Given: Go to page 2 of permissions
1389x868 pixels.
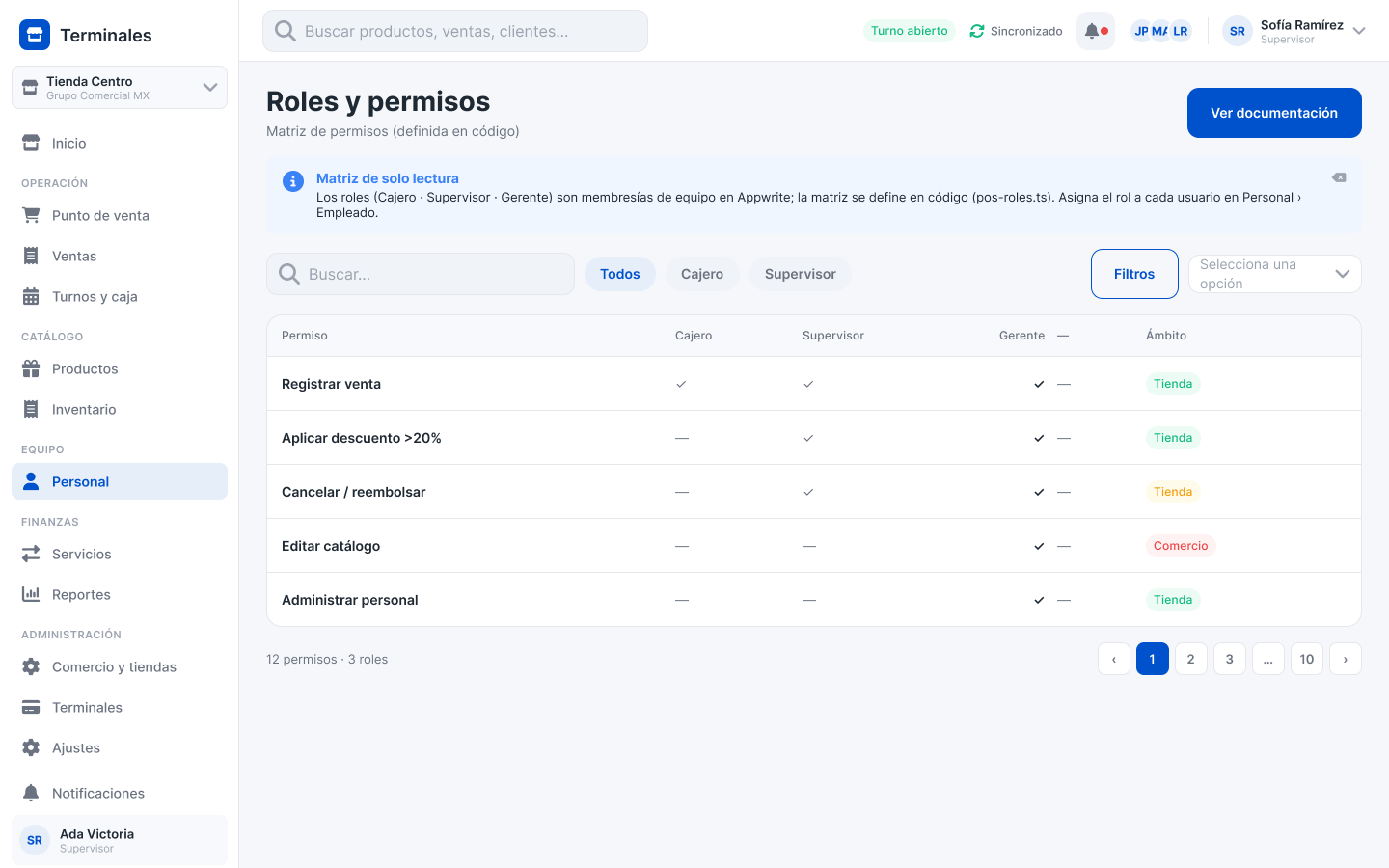Looking at the screenshot, I should pyautogui.click(x=1191, y=659).
